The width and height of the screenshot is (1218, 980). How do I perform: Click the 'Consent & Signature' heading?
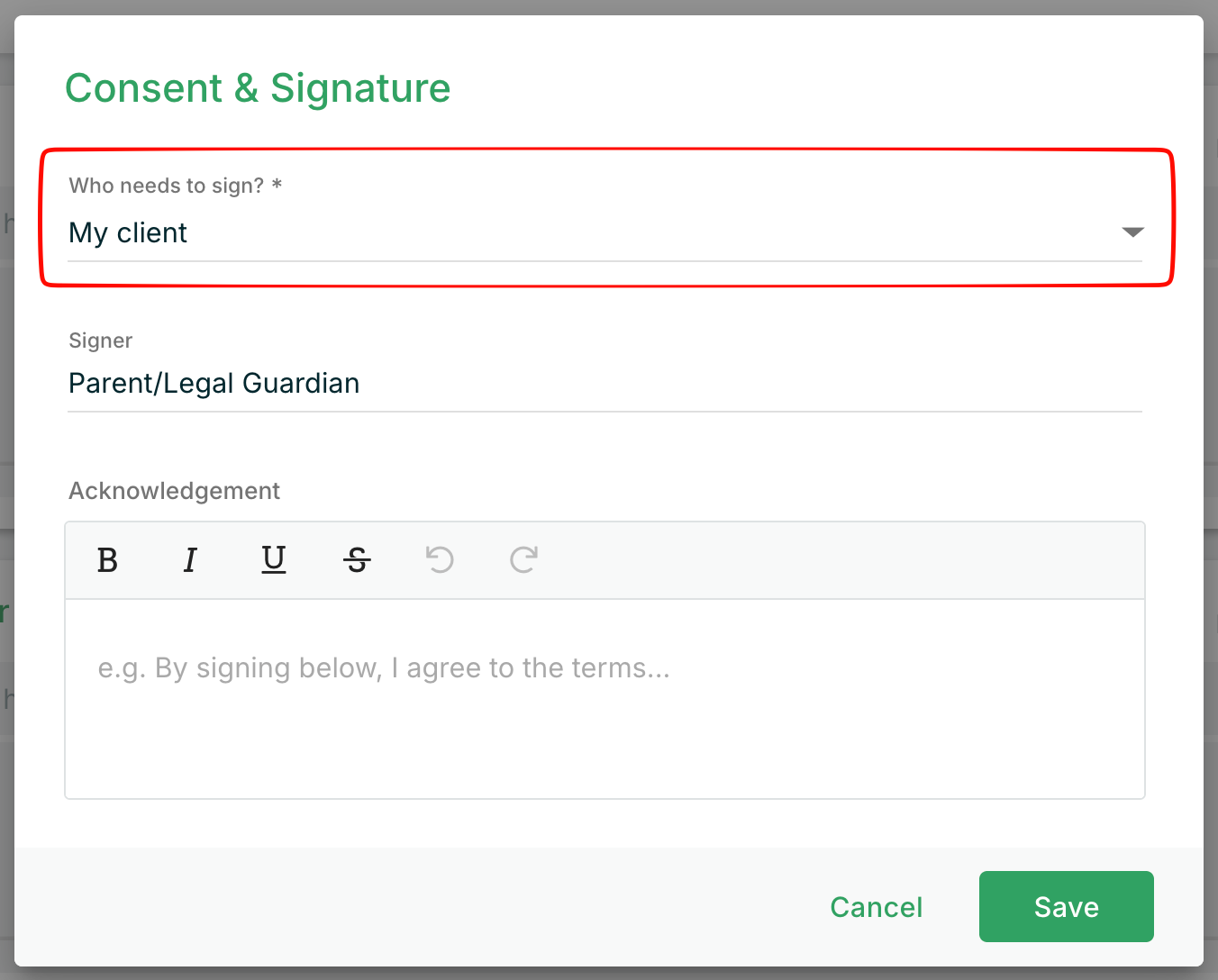coord(258,88)
